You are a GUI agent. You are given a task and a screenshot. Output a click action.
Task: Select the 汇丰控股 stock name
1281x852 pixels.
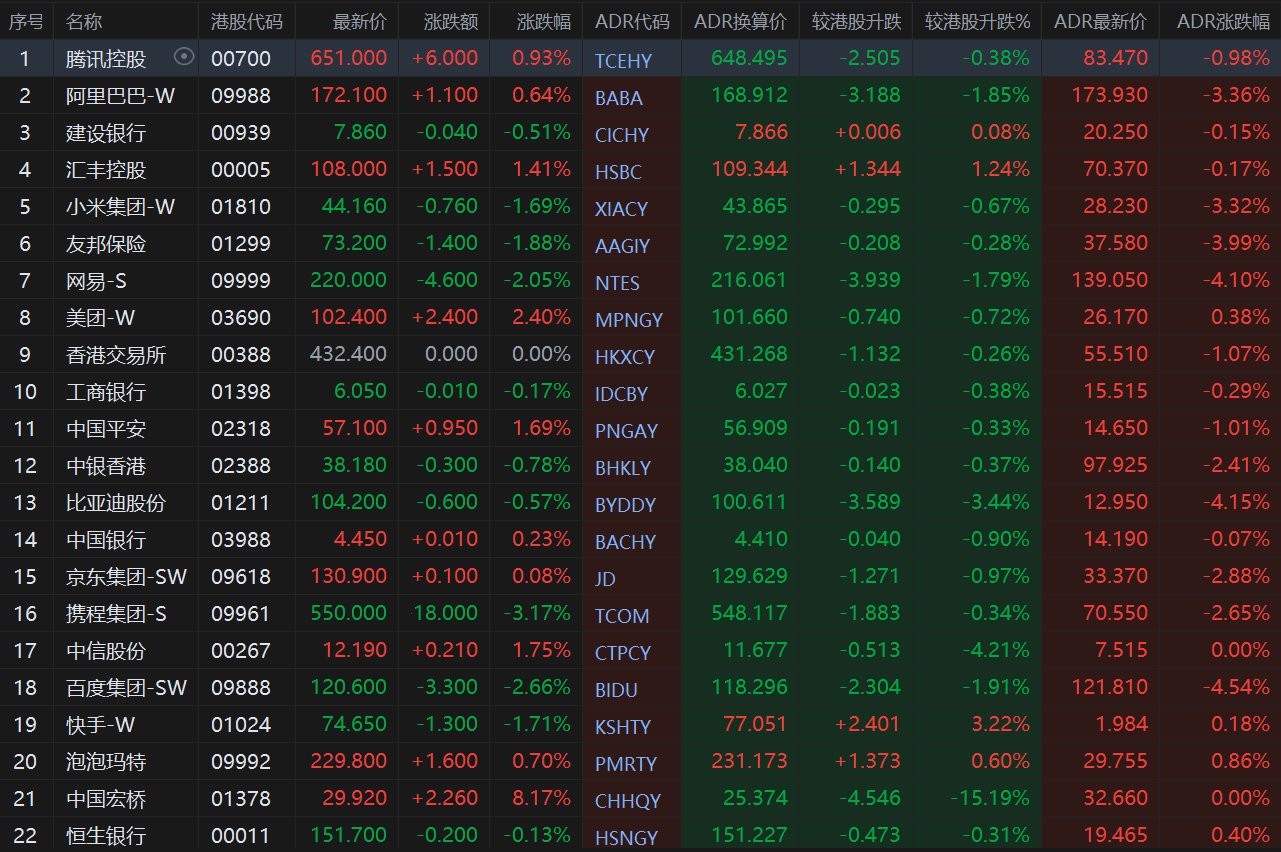click(x=106, y=170)
